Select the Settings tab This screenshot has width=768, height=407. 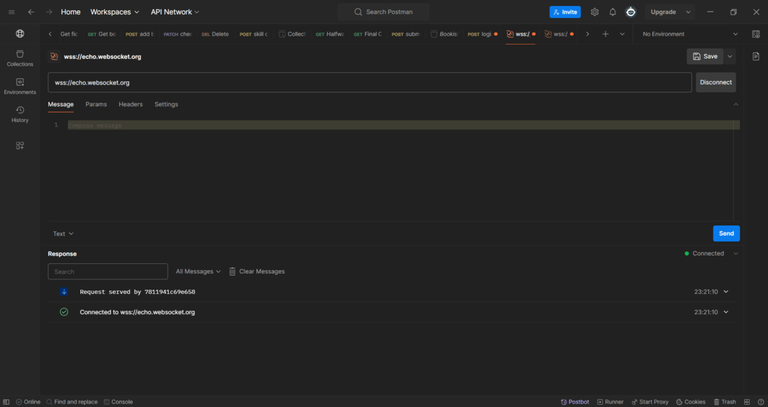tap(167, 104)
